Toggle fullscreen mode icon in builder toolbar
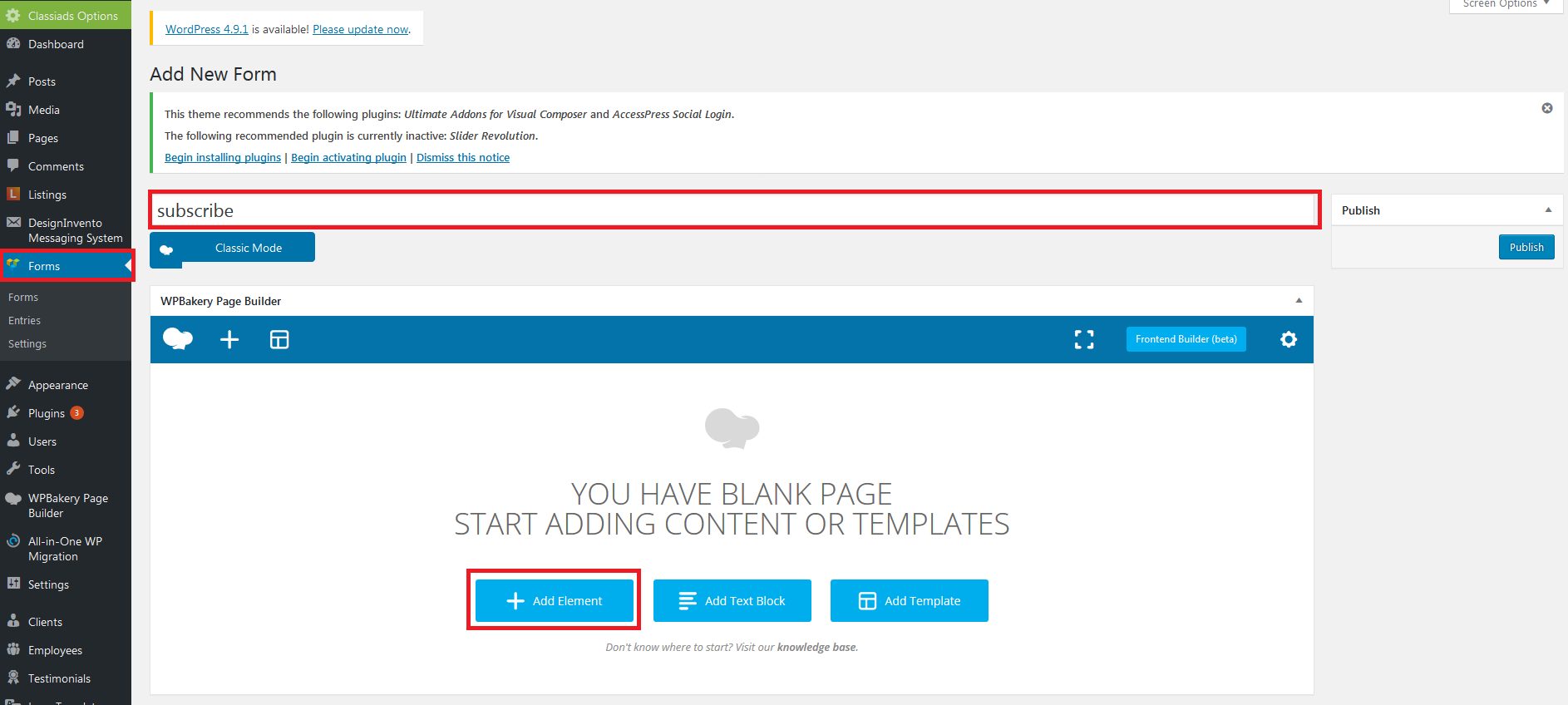This screenshot has width=1568, height=705. tap(1084, 339)
